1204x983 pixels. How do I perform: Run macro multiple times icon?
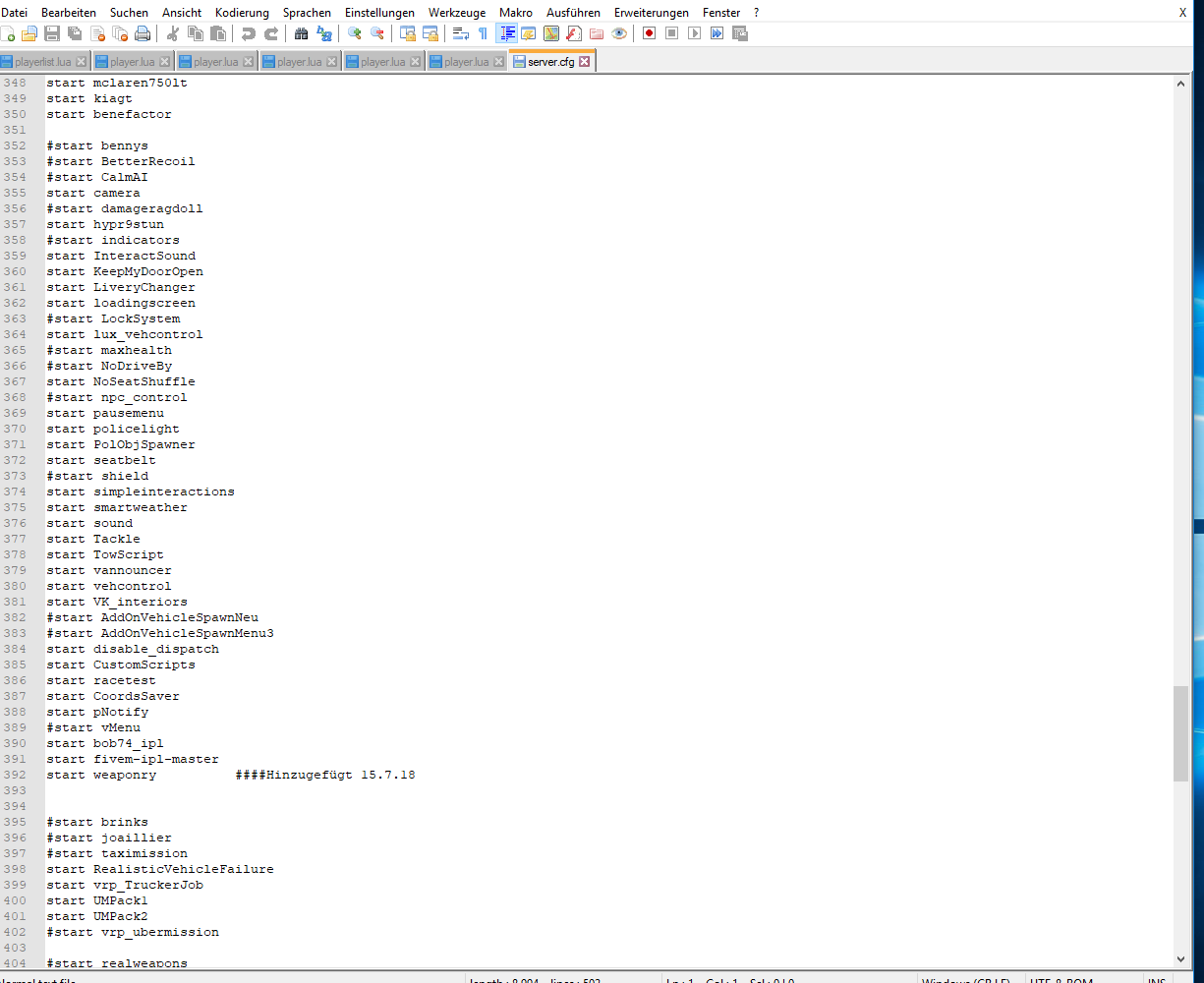[x=717, y=33]
